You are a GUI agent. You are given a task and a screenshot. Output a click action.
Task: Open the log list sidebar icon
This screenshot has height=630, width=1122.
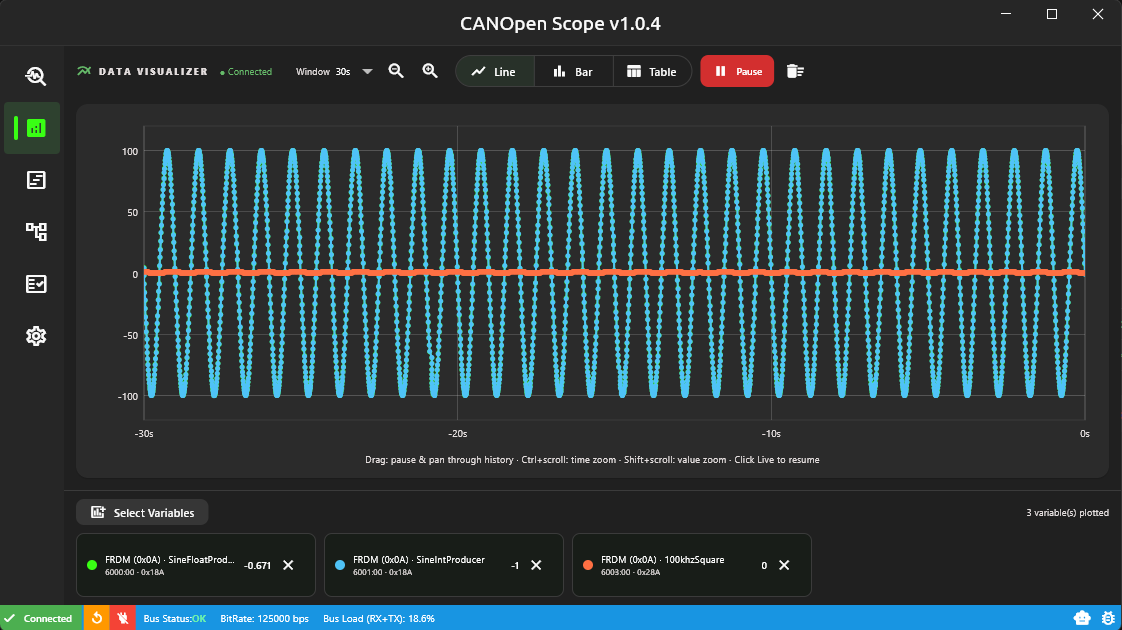tap(36, 180)
